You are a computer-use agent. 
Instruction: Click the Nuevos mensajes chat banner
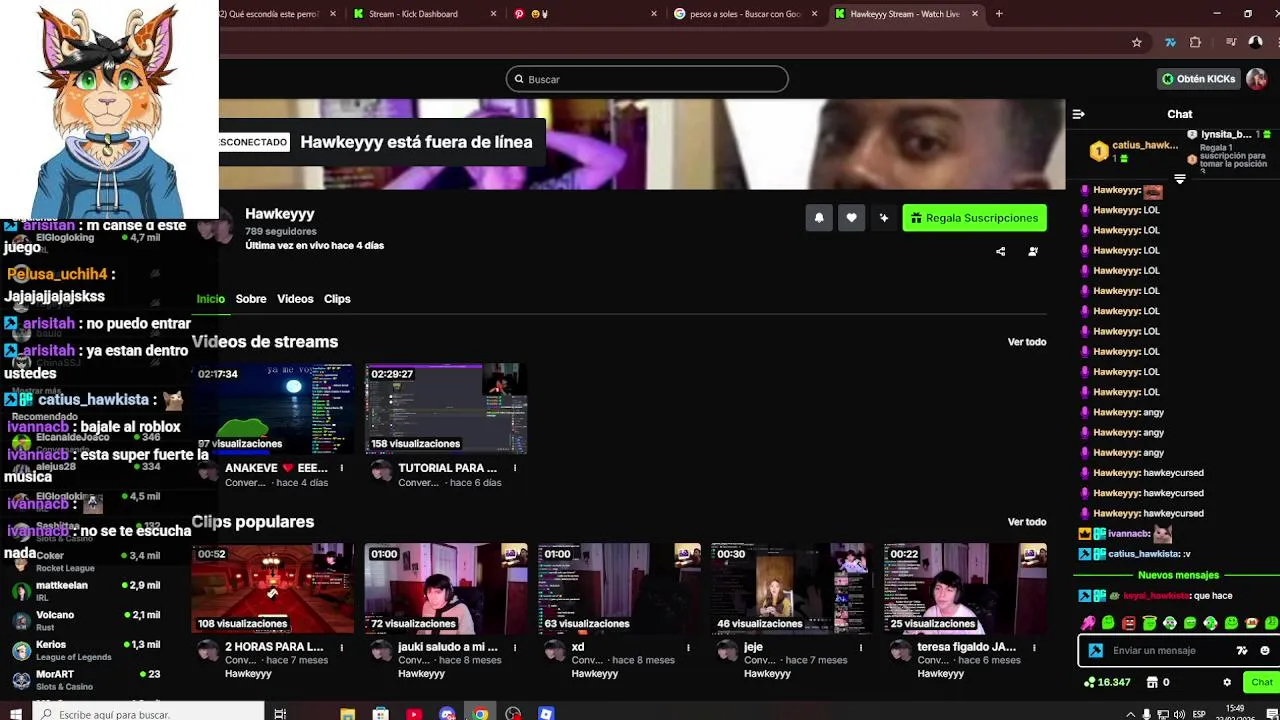pos(1178,576)
